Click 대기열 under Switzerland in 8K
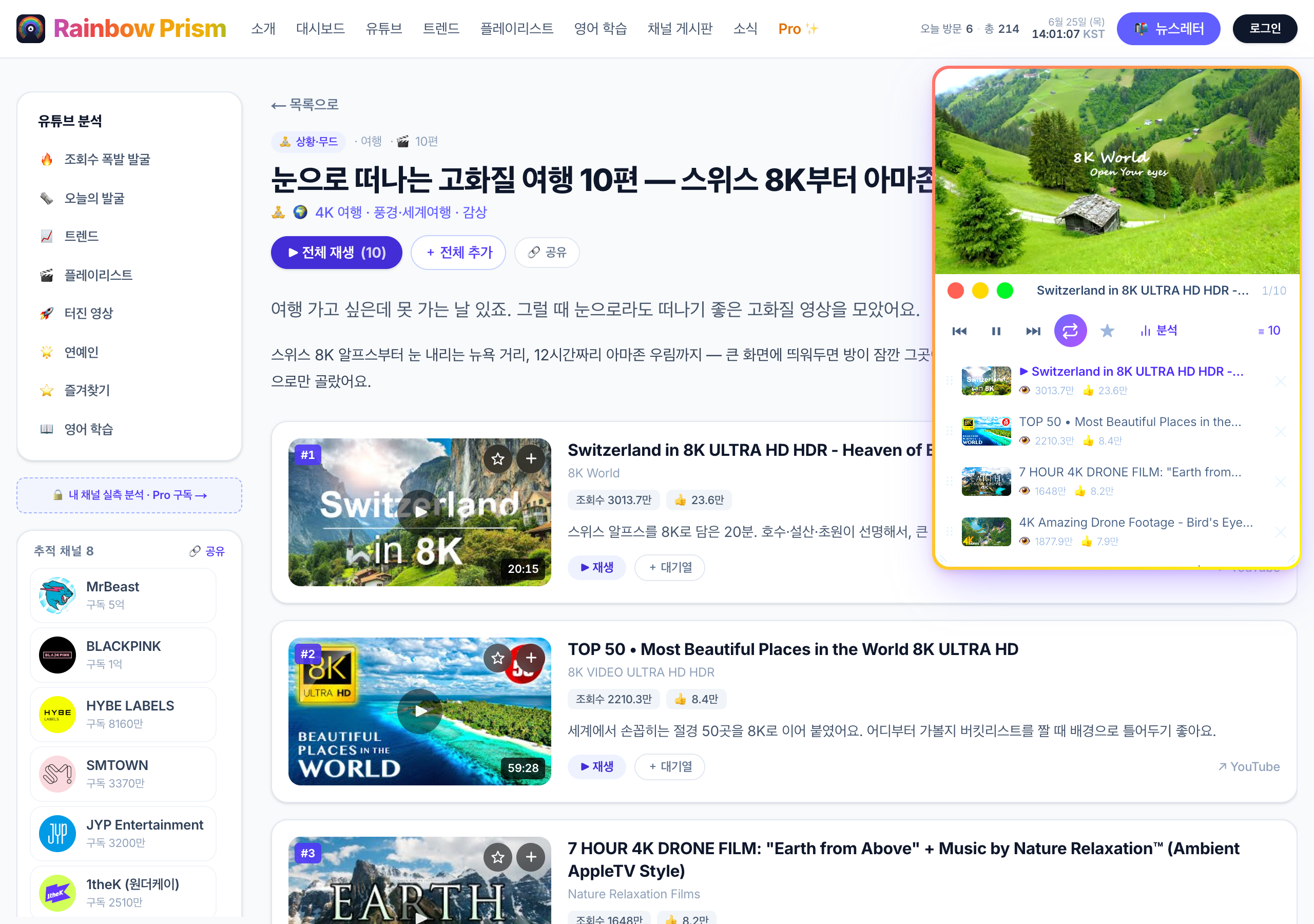Screen dimensions: 1314x924 [670, 567]
